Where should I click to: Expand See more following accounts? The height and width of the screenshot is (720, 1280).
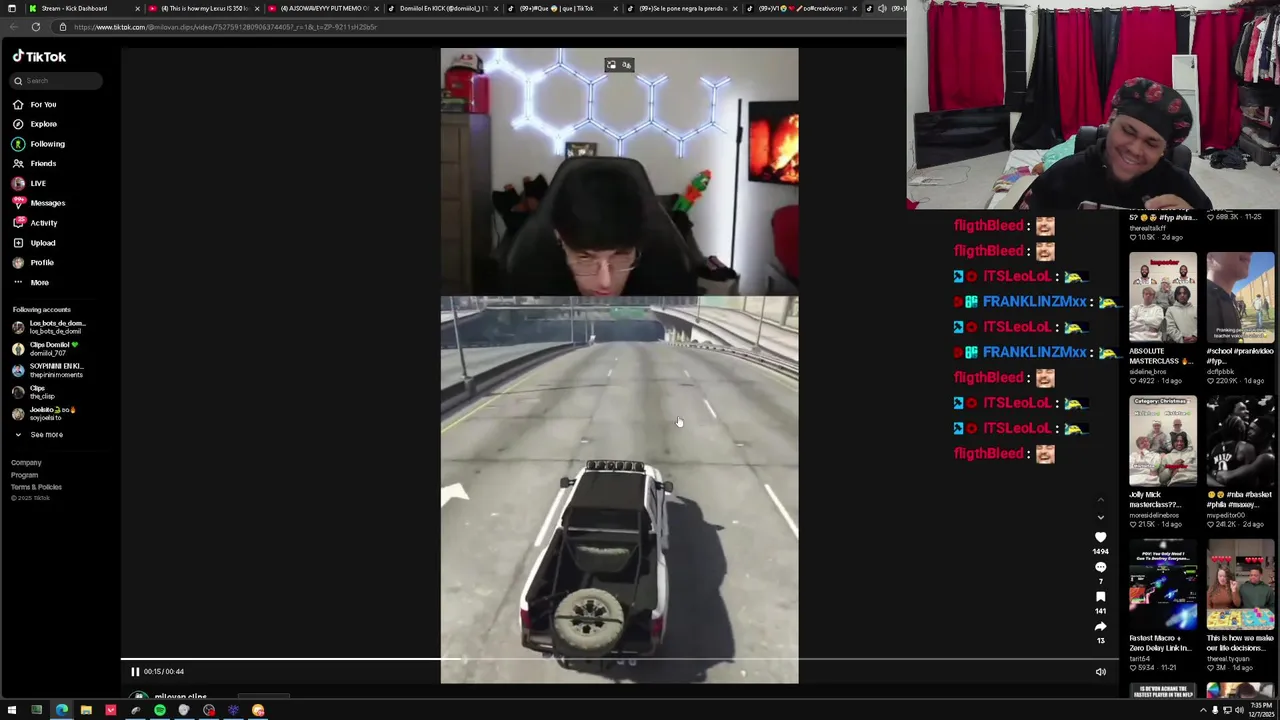38,435
